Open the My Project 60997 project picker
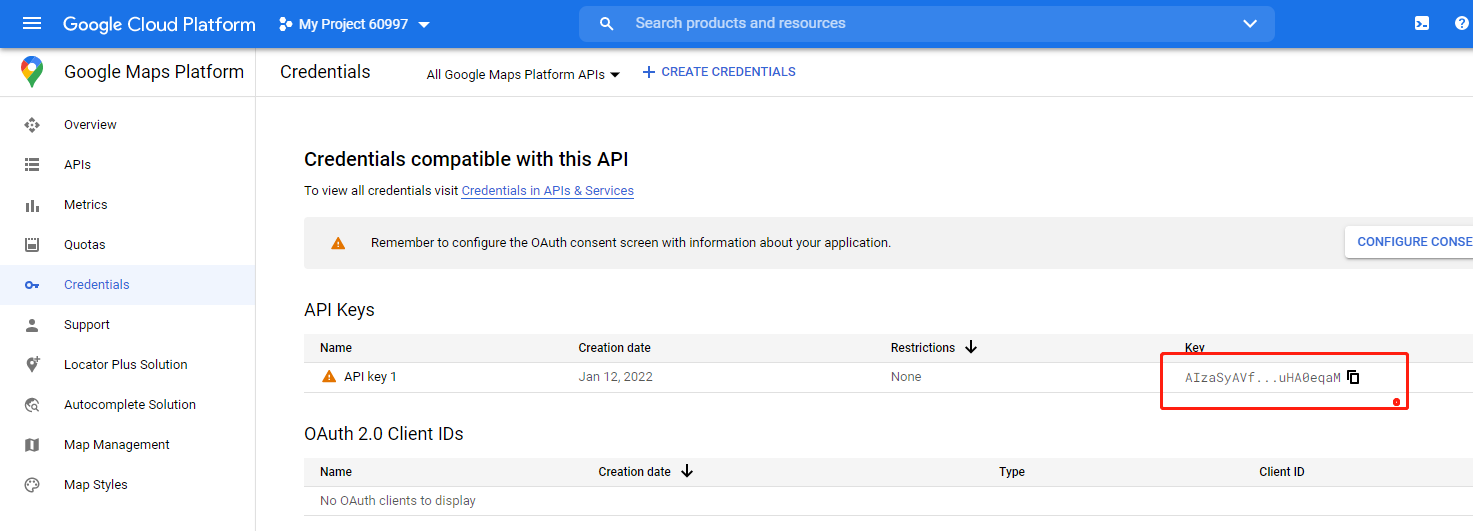The width and height of the screenshot is (1473, 531). click(x=355, y=24)
